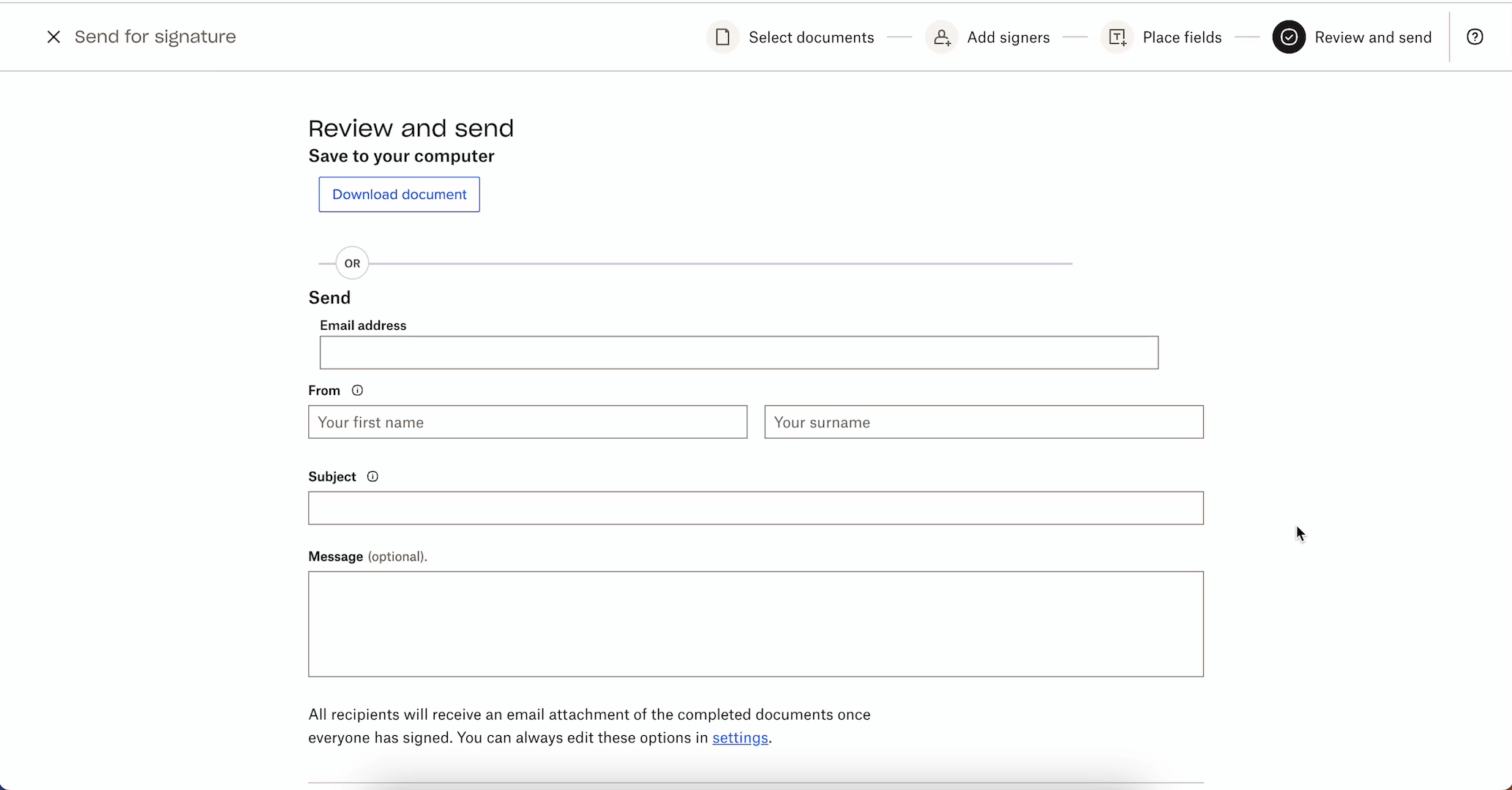Click info icon next to From

point(357,391)
